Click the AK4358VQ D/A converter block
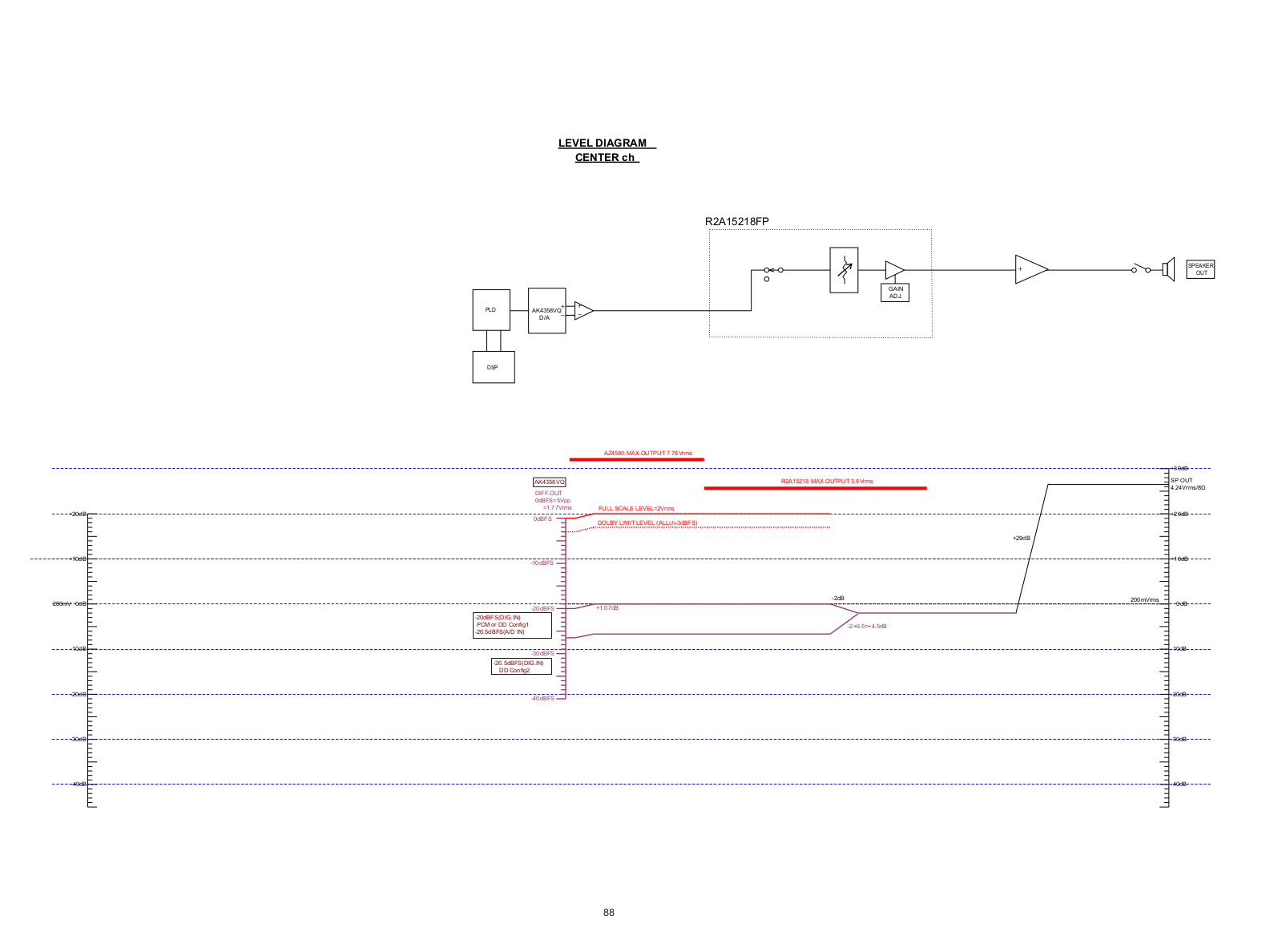The width and height of the screenshot is (1282, 952). click(546, 311)
